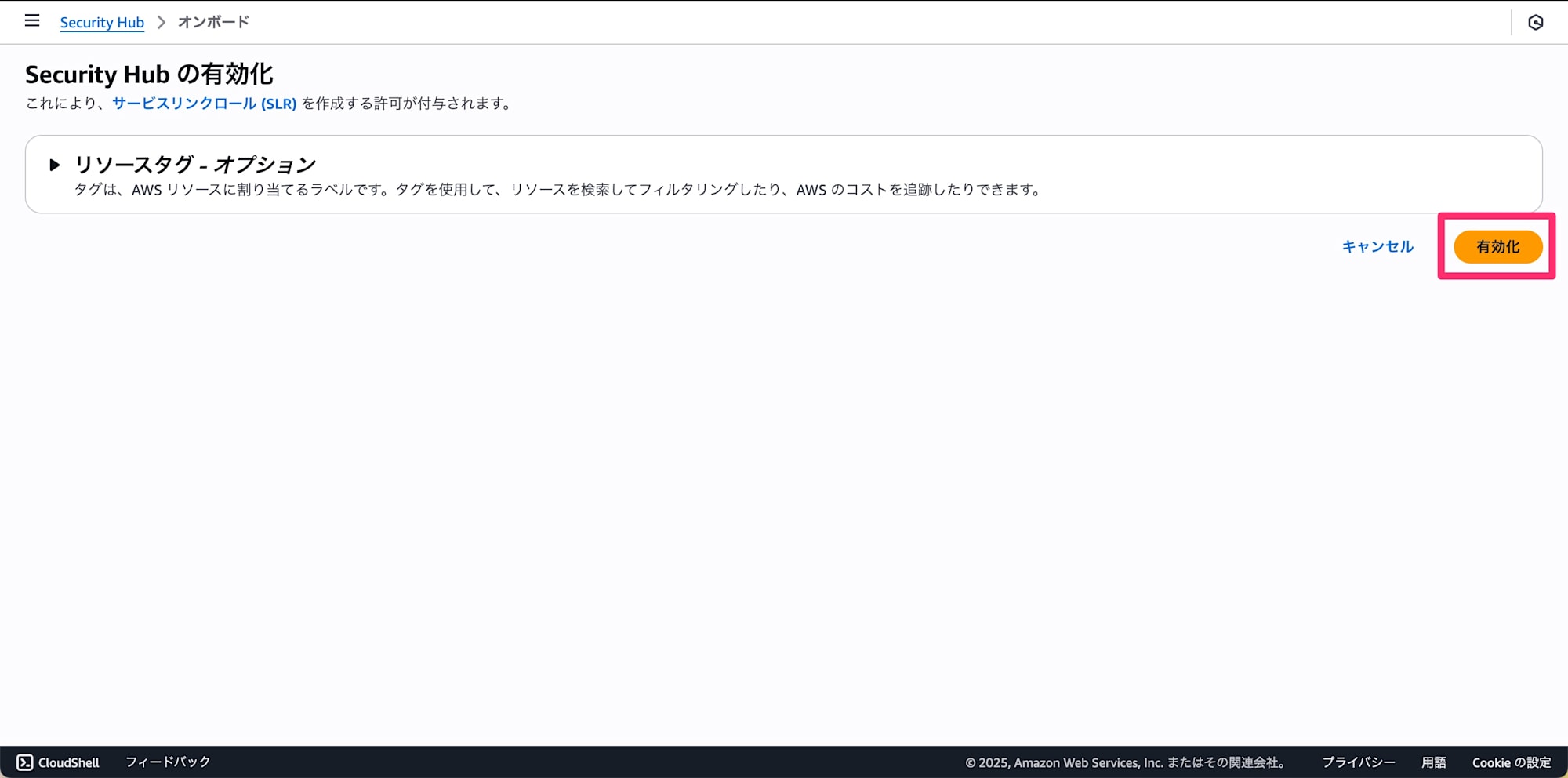Click the © 2025, Amazon Web Services copyright text
Viewport: 1568px width, 778px height.
[x=1124, y=762]
